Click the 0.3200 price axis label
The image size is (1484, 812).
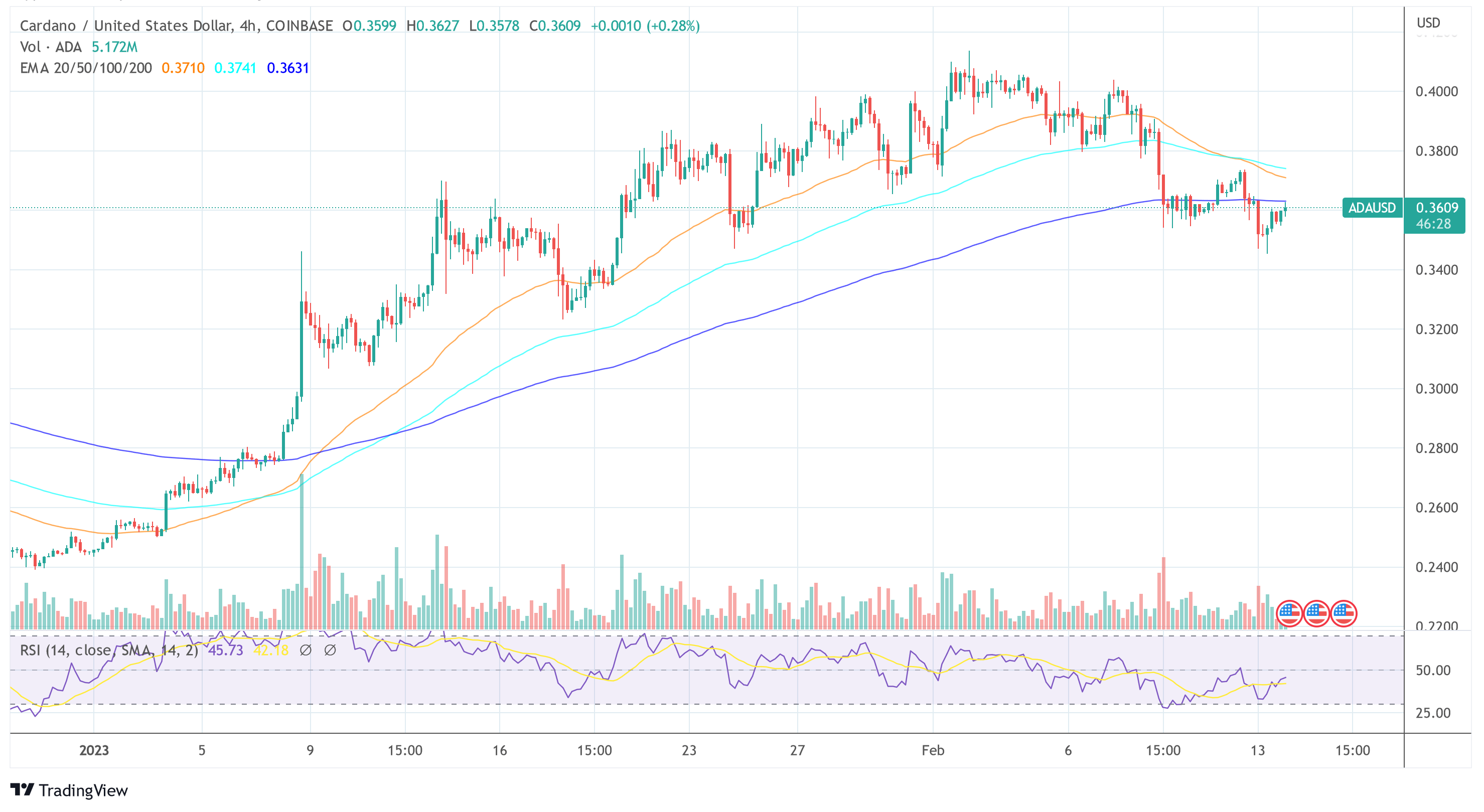coord(1437,329)
